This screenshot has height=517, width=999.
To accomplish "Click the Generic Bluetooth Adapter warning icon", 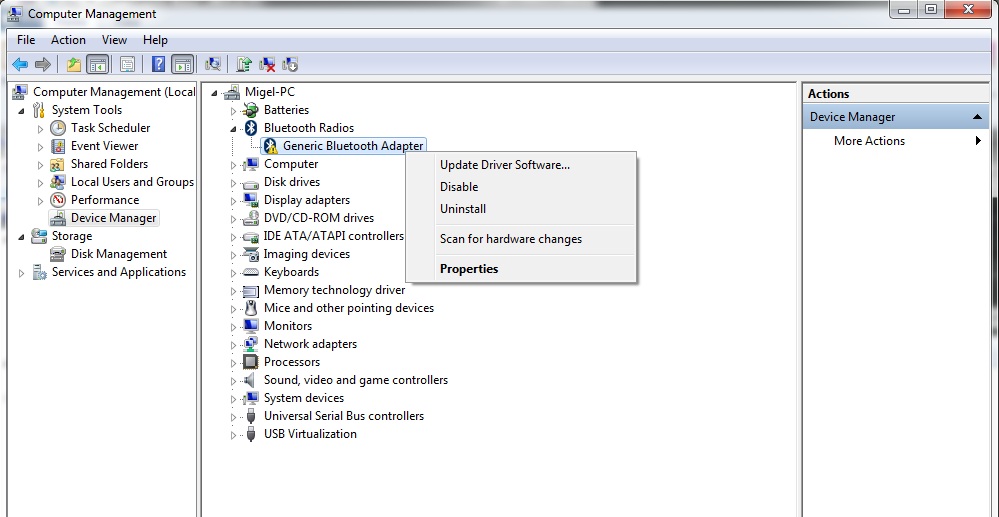I will [x=271, y=146].
